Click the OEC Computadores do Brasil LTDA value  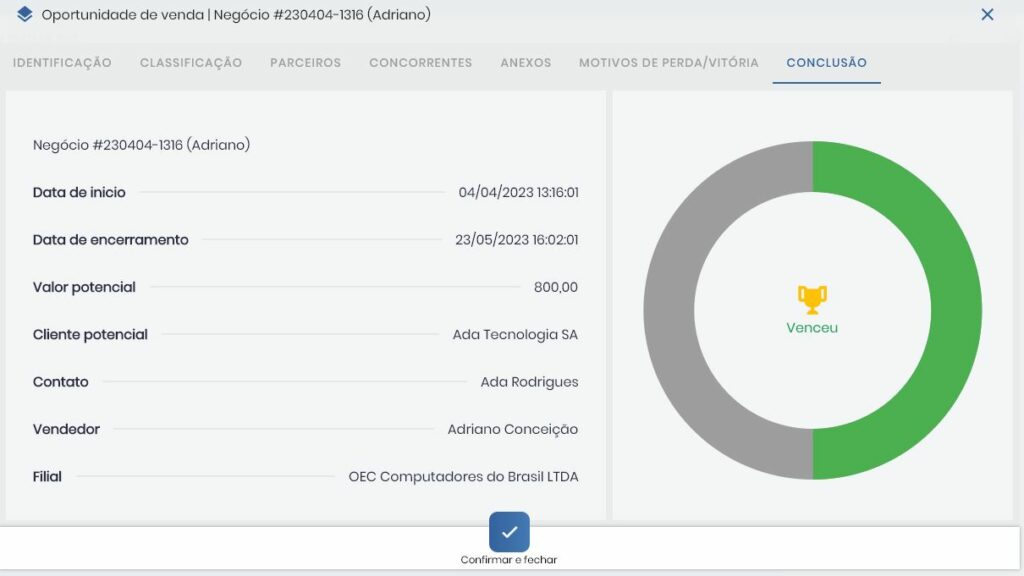pyautogui.click(x=463, y=477)
